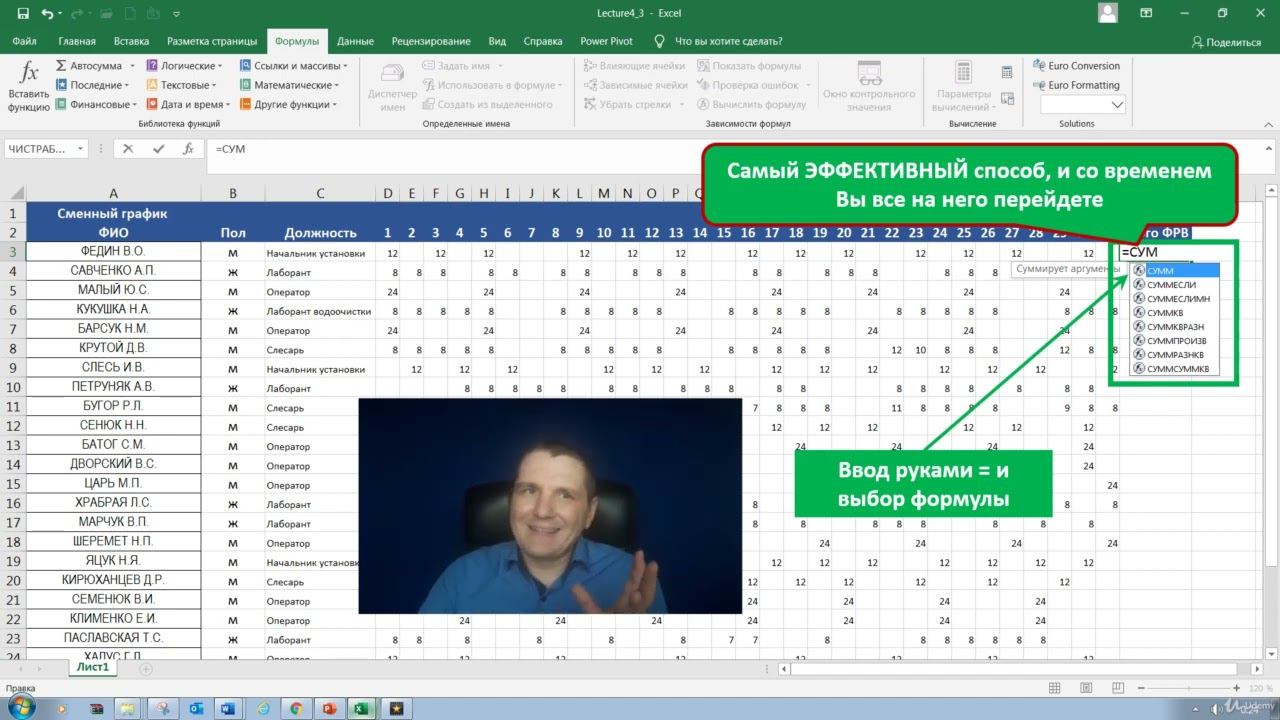The width and height of the screenshot is (1280, 720).
Task: Switch to the Вставка tab
Action: tap(131, 41)
